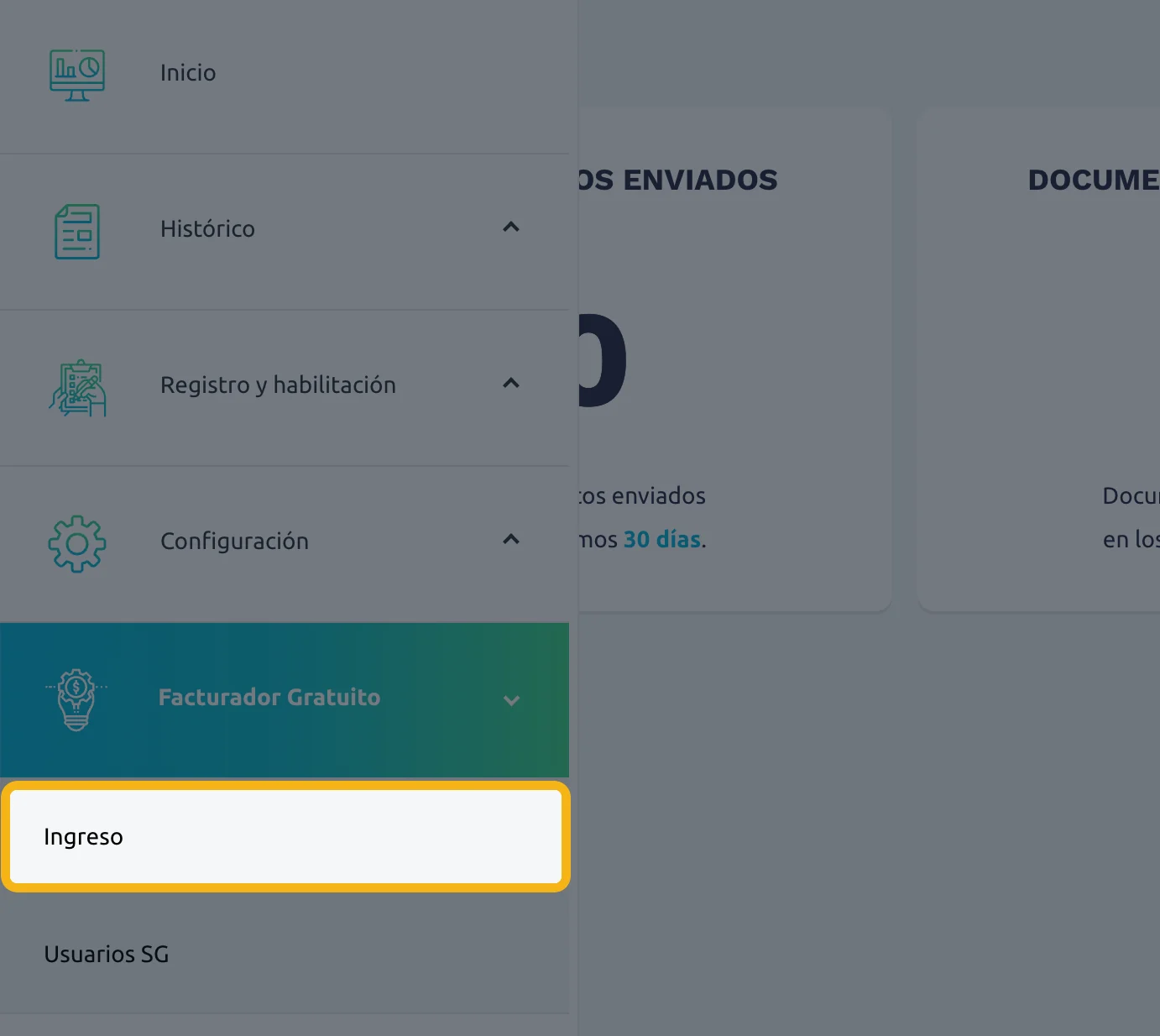Click the '30 días' highlighted text
Image resolution: width=1160 pixels, height=1036 pixels.
661,540
